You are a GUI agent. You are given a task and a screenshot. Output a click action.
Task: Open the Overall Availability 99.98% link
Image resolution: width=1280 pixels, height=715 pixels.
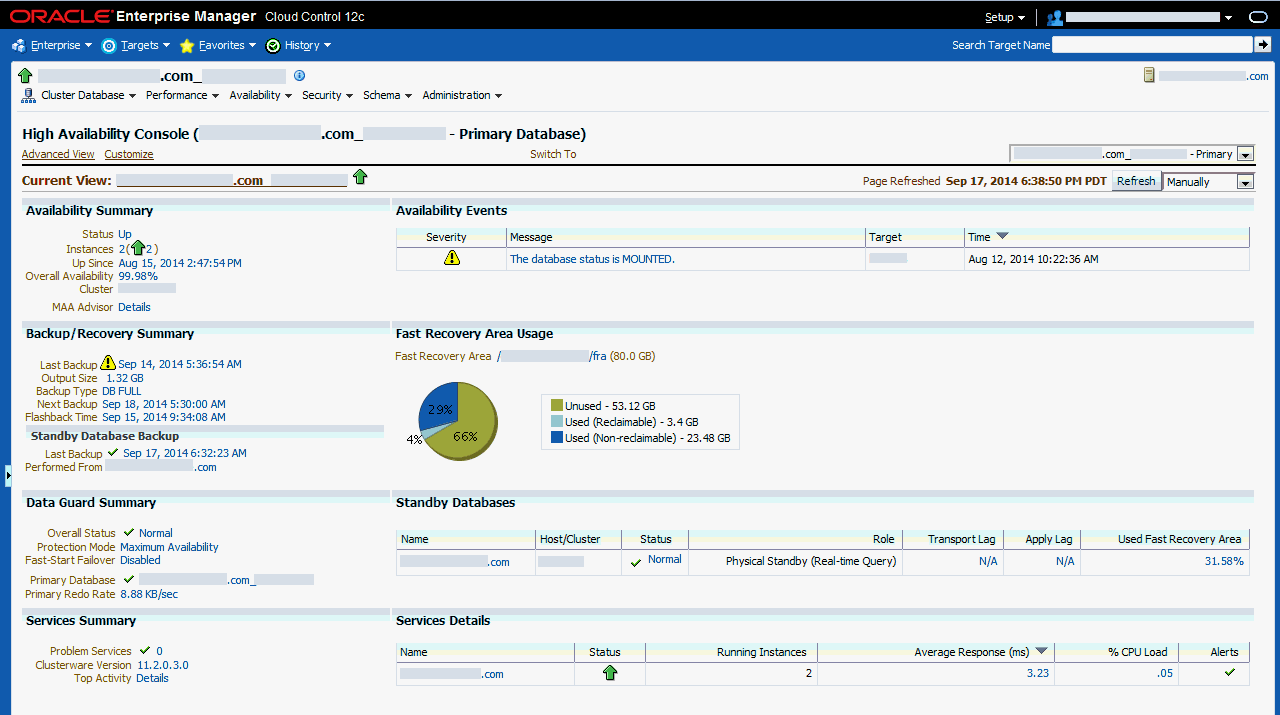pos(138,276)
